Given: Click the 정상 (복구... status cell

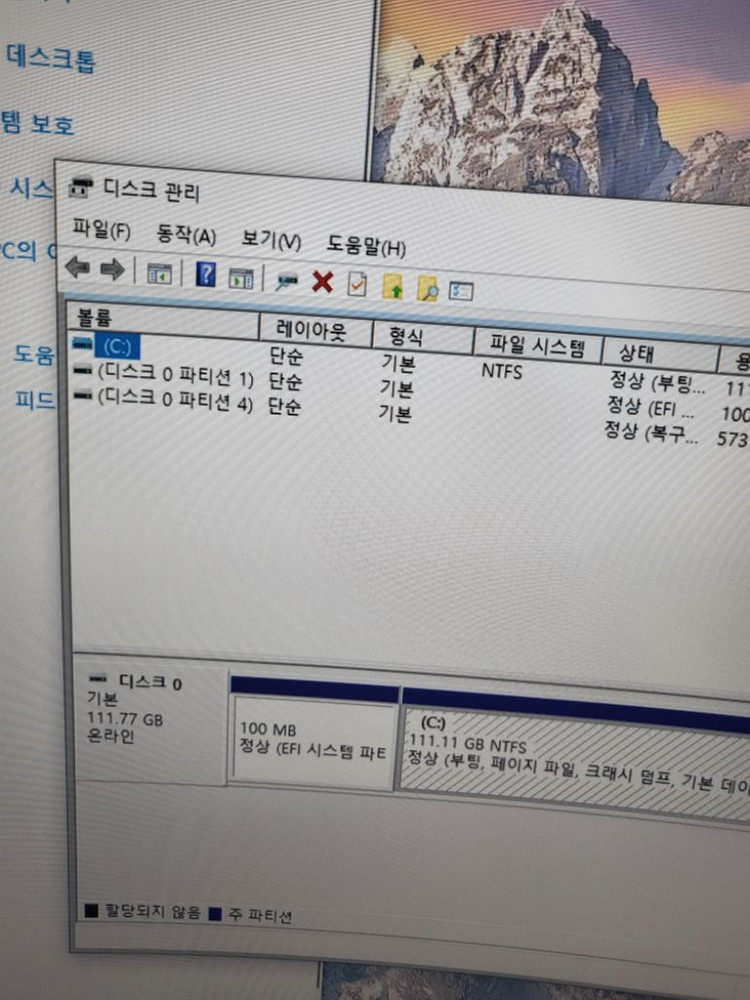Looking at the screenshot, I should pyautogui.click(x=651, y=432).
